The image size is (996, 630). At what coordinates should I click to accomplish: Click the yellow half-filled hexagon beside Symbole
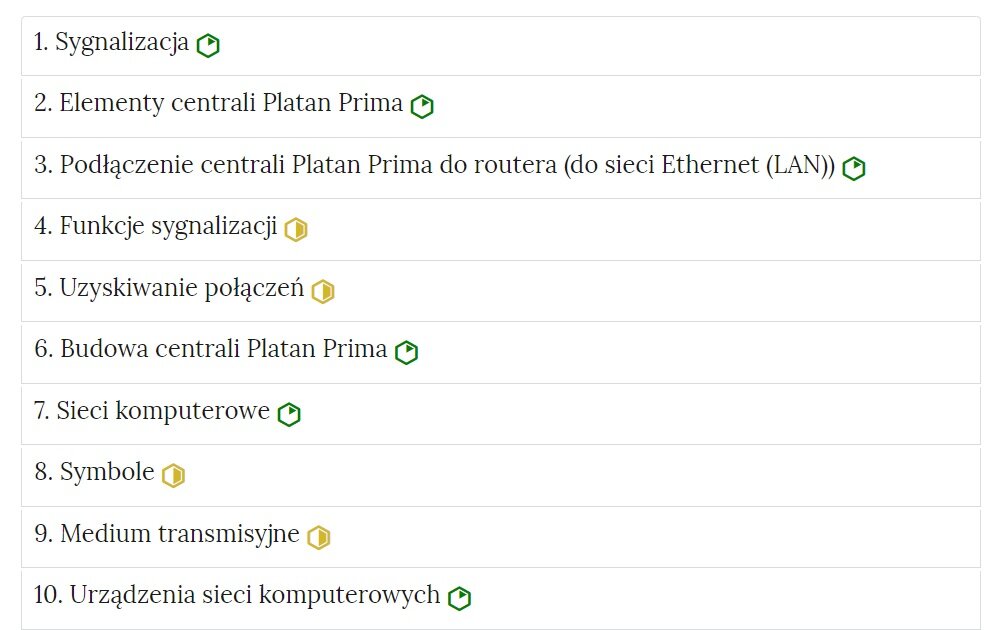pyautogui.click(x=173, y=475)
